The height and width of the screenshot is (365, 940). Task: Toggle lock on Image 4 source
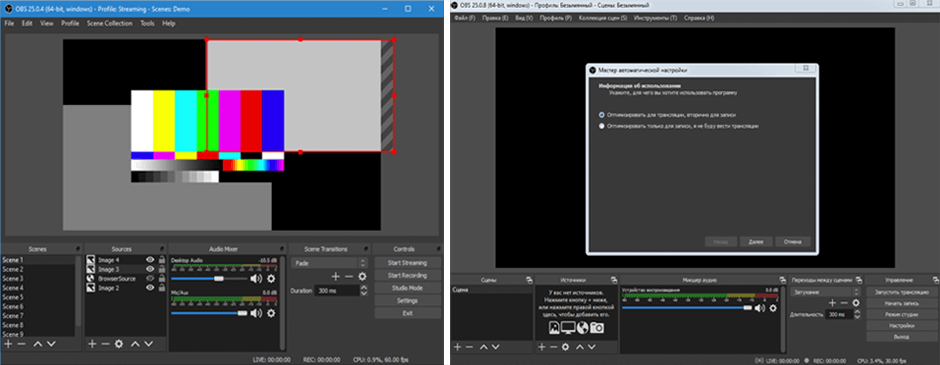(161, 260)
